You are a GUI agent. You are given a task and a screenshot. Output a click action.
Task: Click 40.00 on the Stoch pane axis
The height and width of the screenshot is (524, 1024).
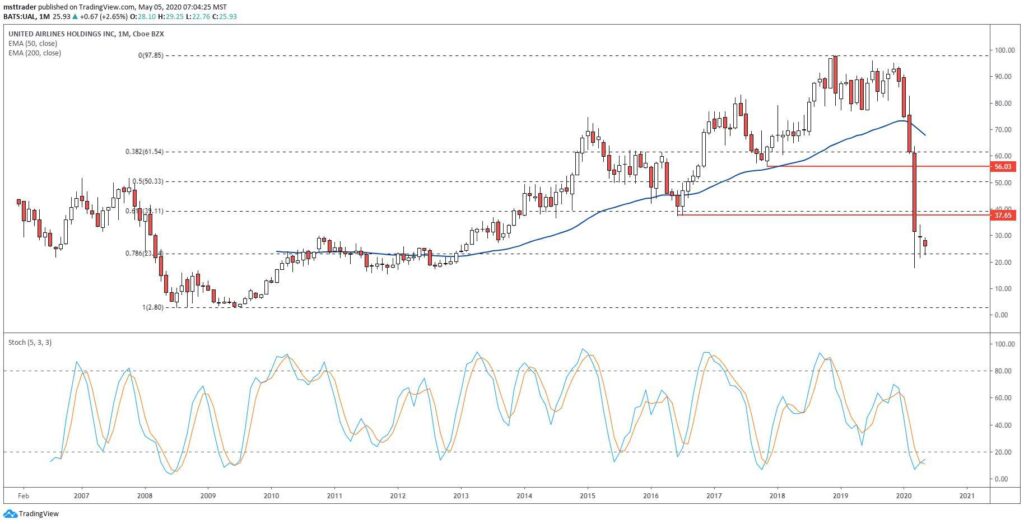[1002, 425]
